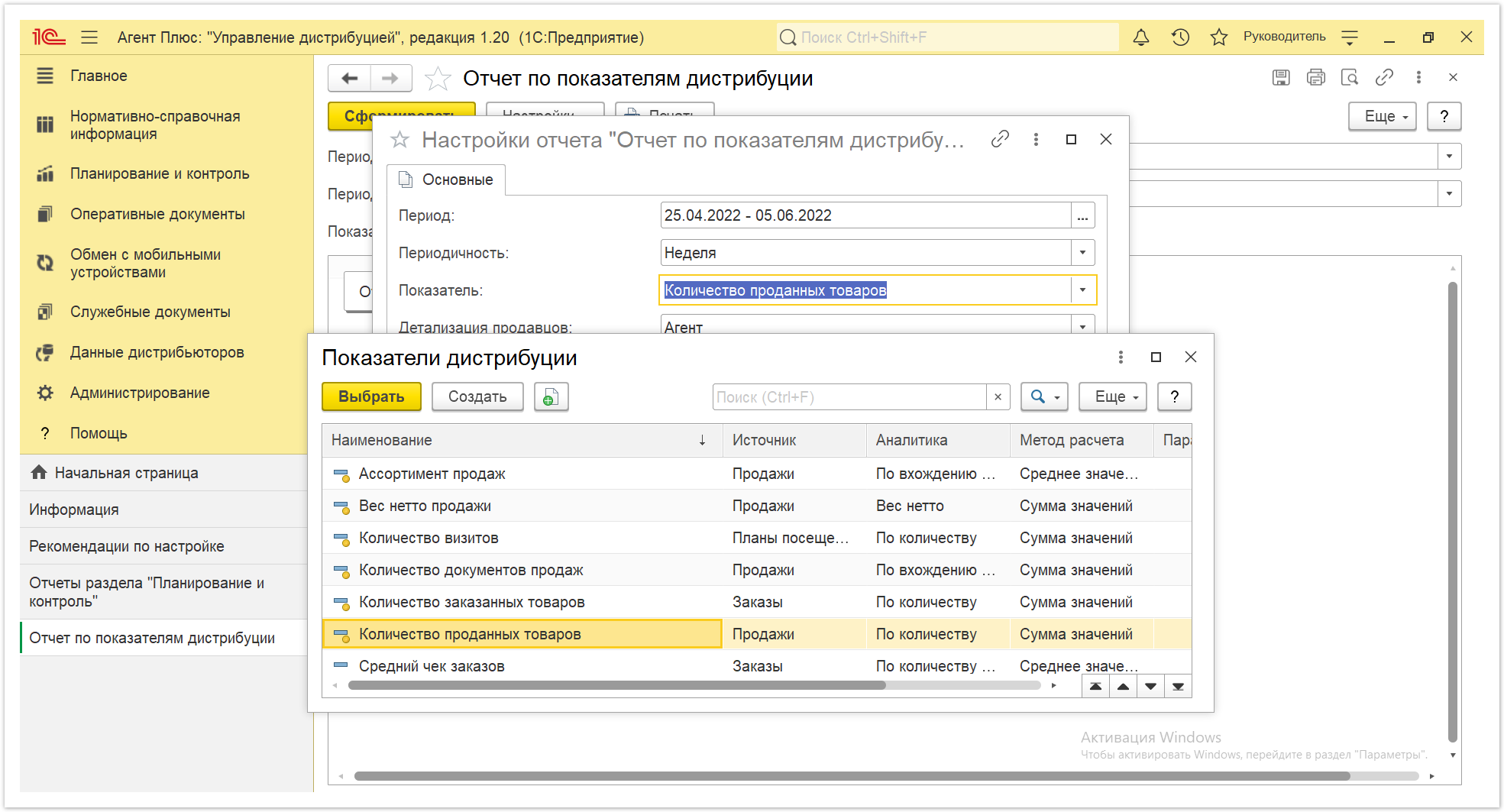Open help on report page
Viewport: 1504px width, 812px height.
(x=1444, y=116)
